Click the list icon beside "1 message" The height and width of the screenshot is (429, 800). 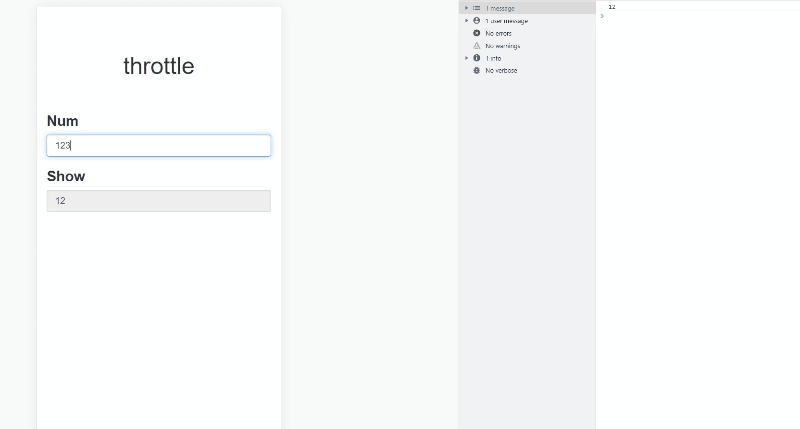tap(477, 8)
